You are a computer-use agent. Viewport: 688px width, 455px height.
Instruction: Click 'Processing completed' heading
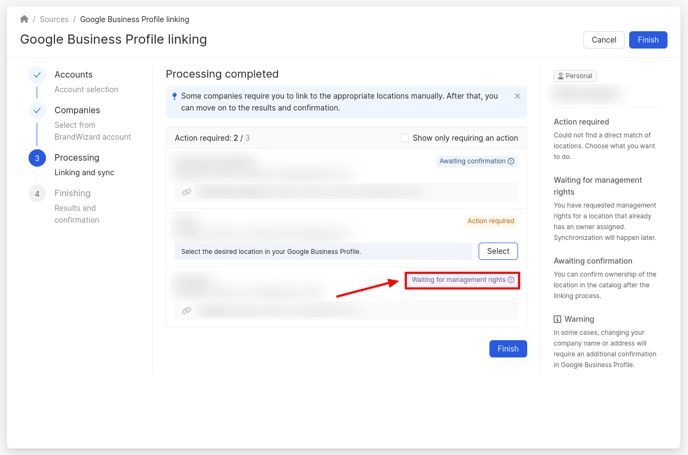click(x=222, y=74)
